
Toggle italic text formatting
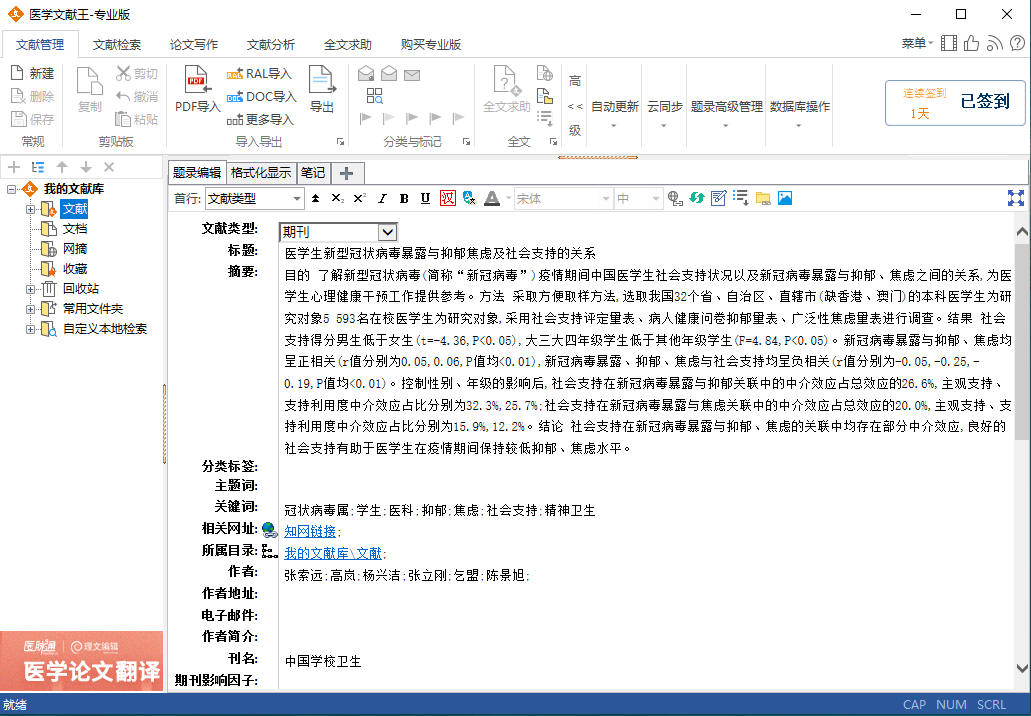(383, 198)
